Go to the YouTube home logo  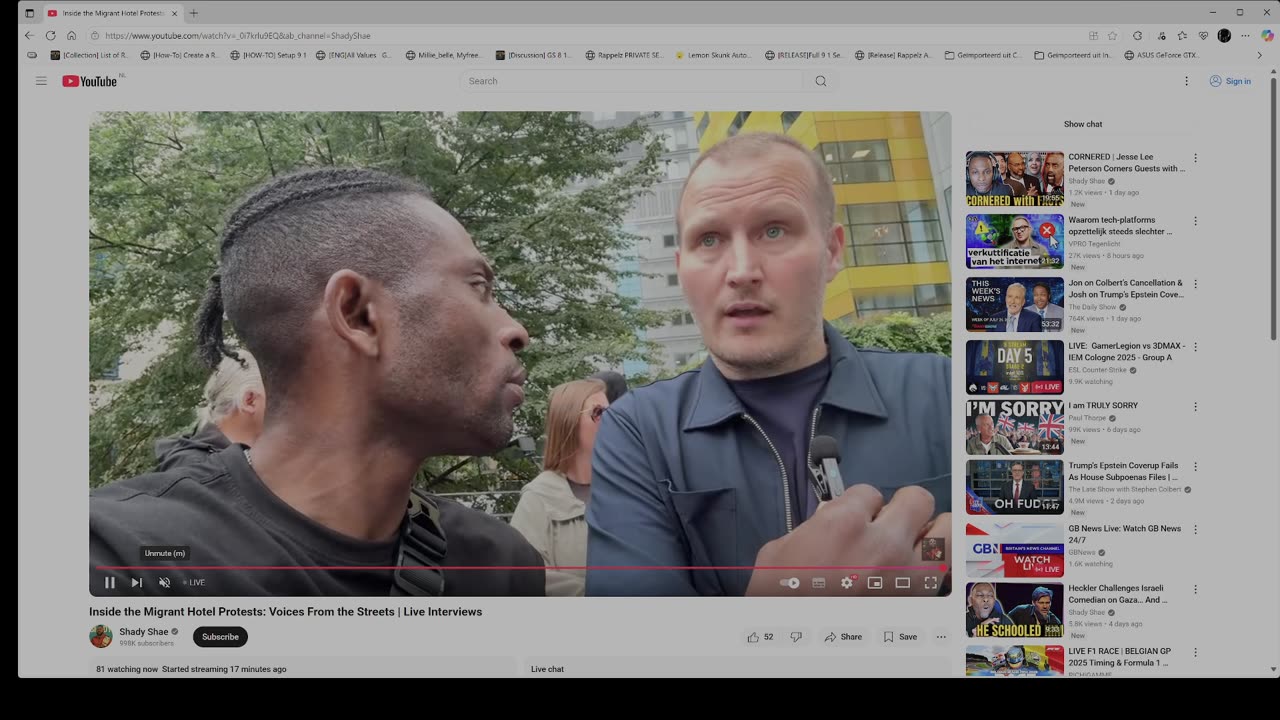coord(90,81)
